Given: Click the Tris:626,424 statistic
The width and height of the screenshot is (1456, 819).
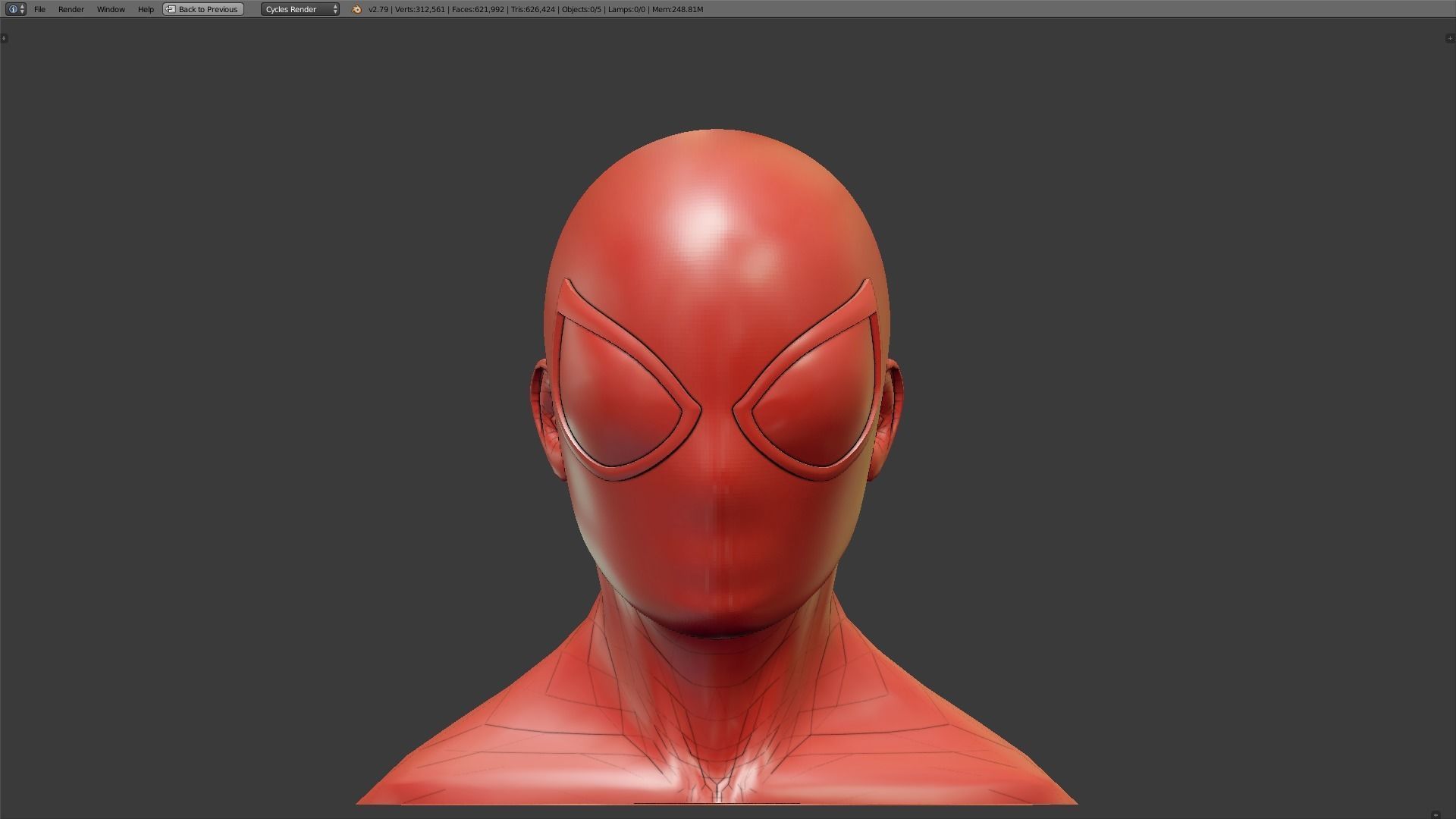Looking at the screenshot, I should click(533, 9).
